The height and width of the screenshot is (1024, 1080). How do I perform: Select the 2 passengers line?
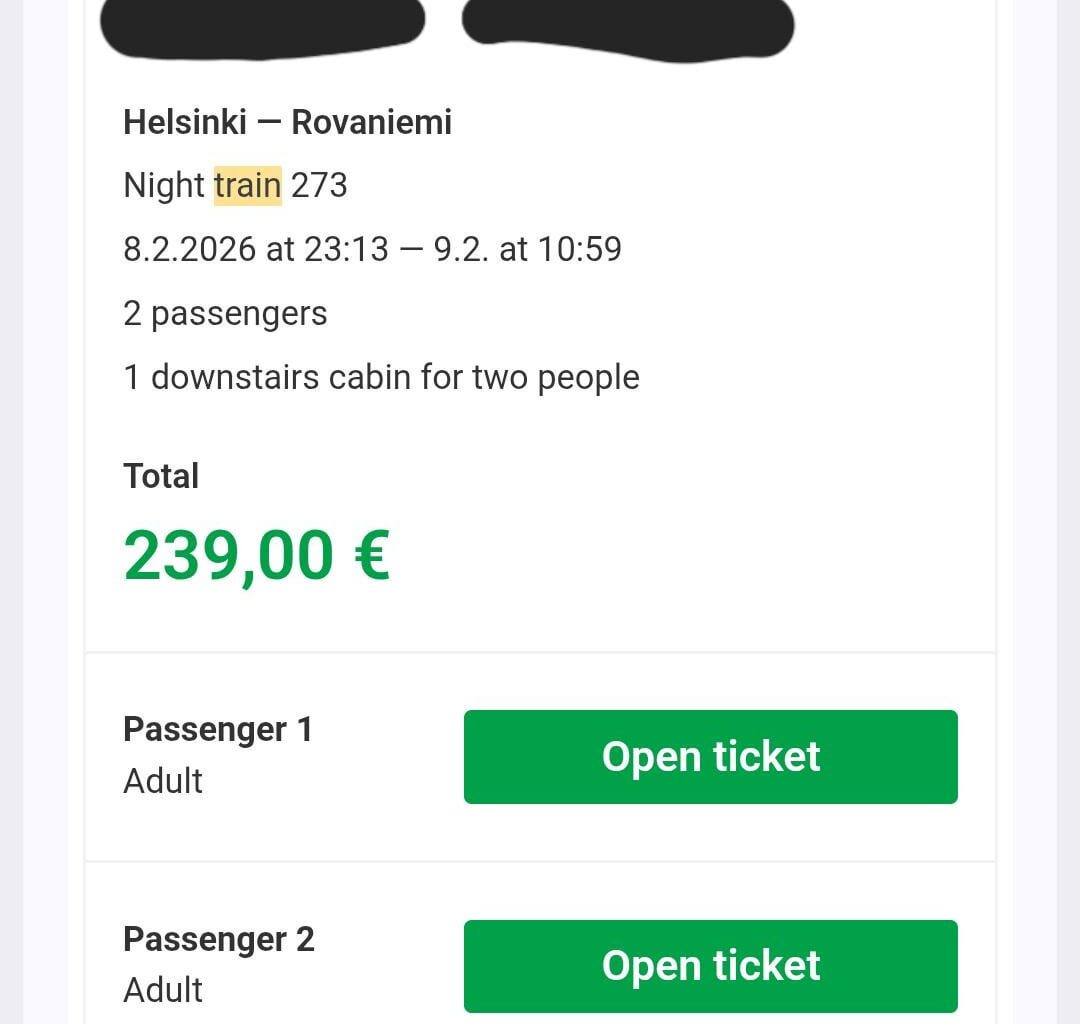224,313
